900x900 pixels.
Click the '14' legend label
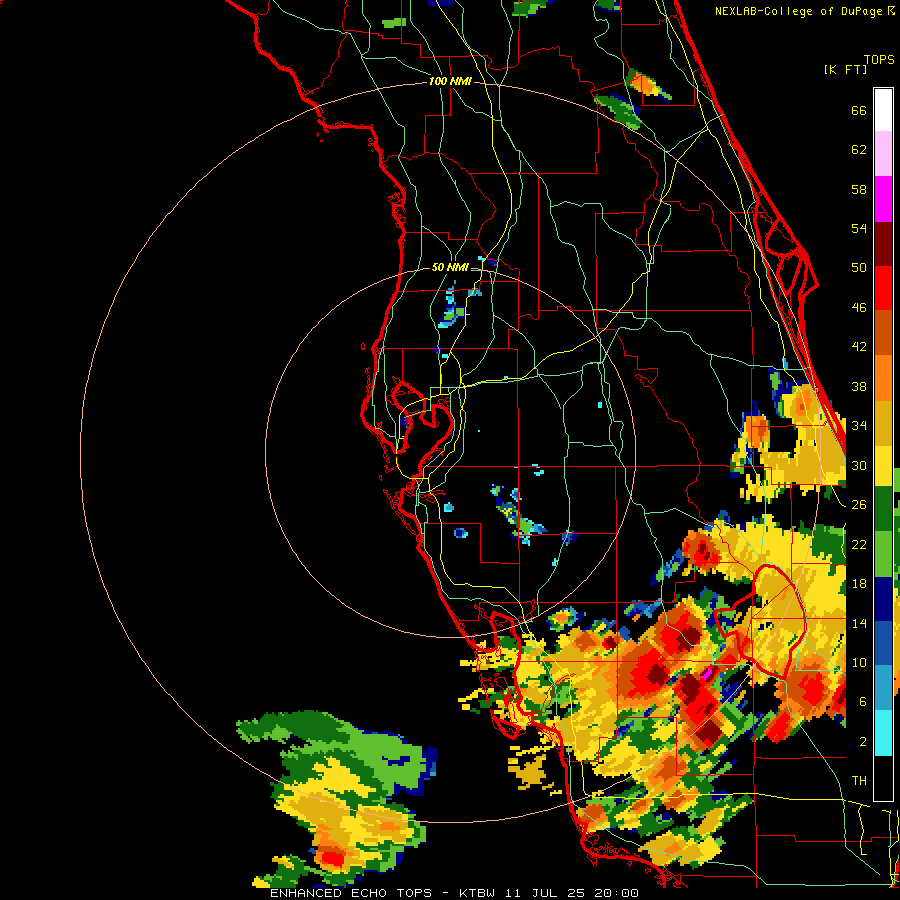(859, 623)
